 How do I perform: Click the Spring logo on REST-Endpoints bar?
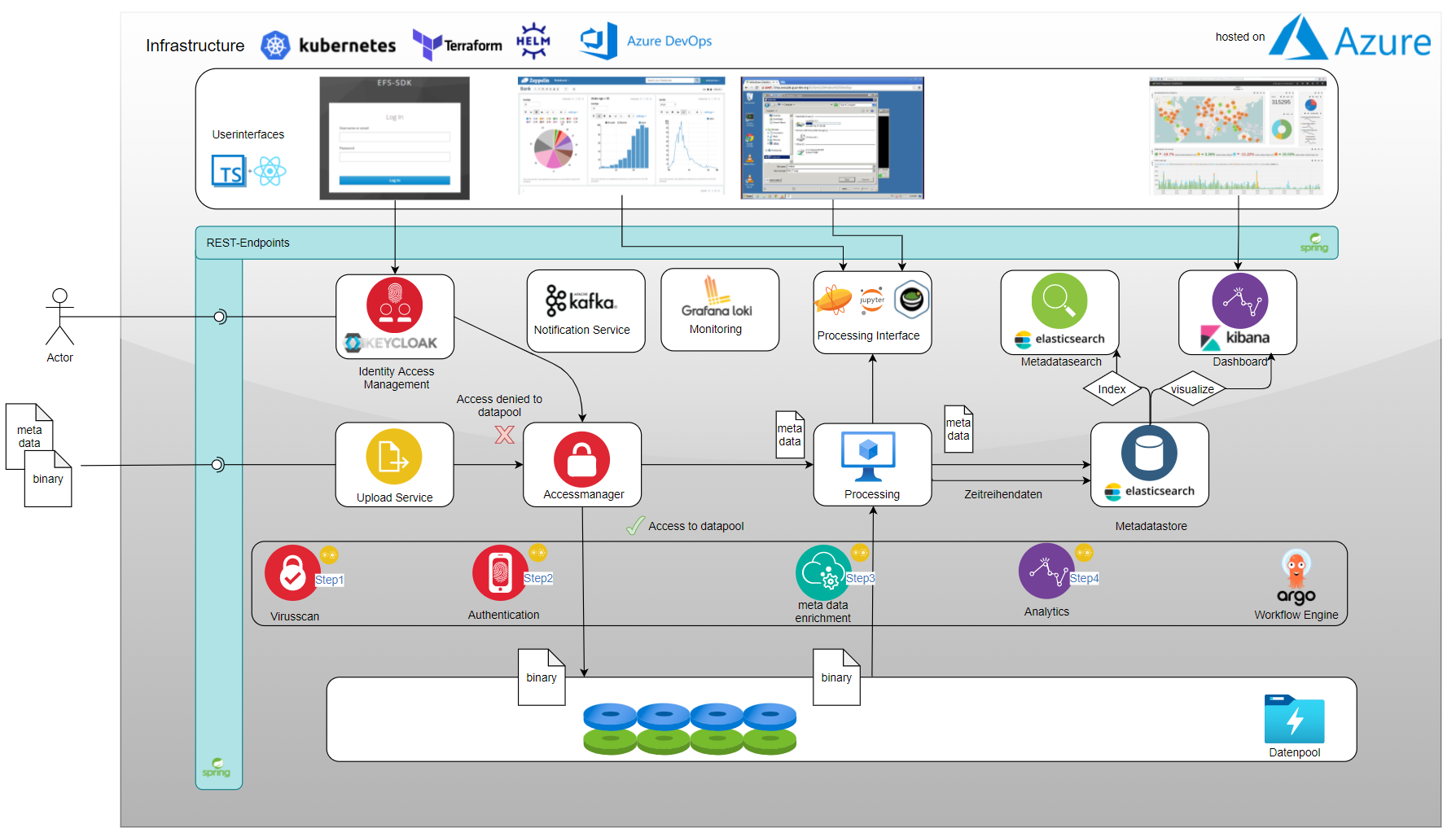[1314, 243]
